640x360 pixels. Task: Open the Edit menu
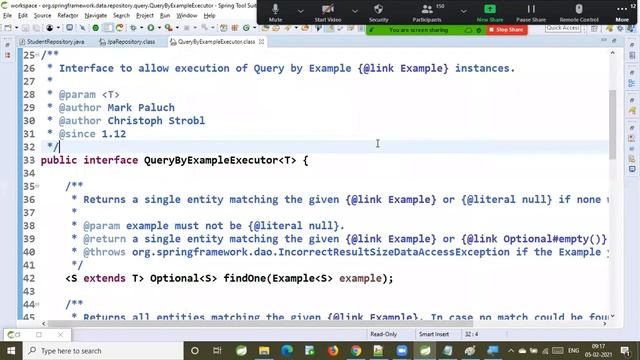[23, 16]
